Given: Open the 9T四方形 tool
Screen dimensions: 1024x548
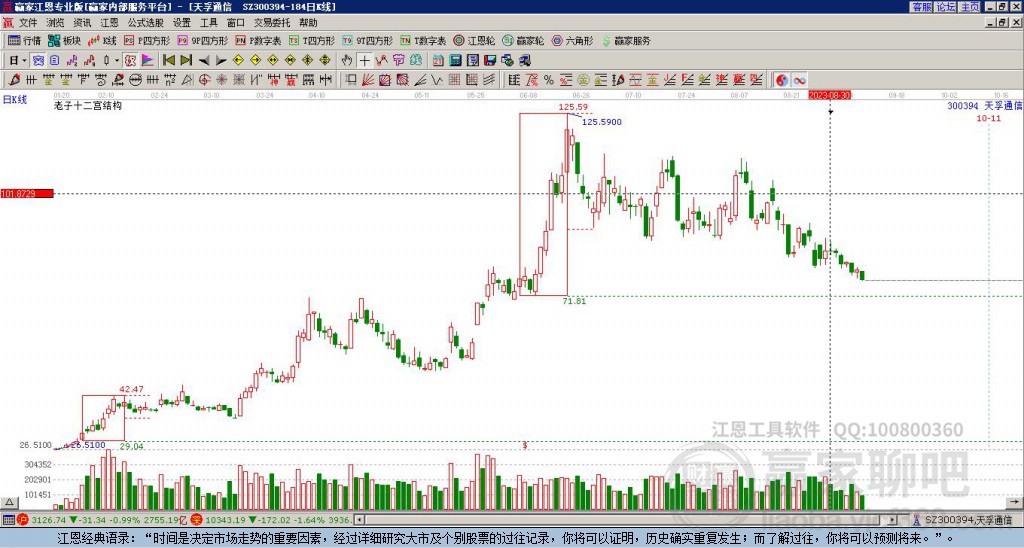Looking at the screenshot, I should [368, 40].
